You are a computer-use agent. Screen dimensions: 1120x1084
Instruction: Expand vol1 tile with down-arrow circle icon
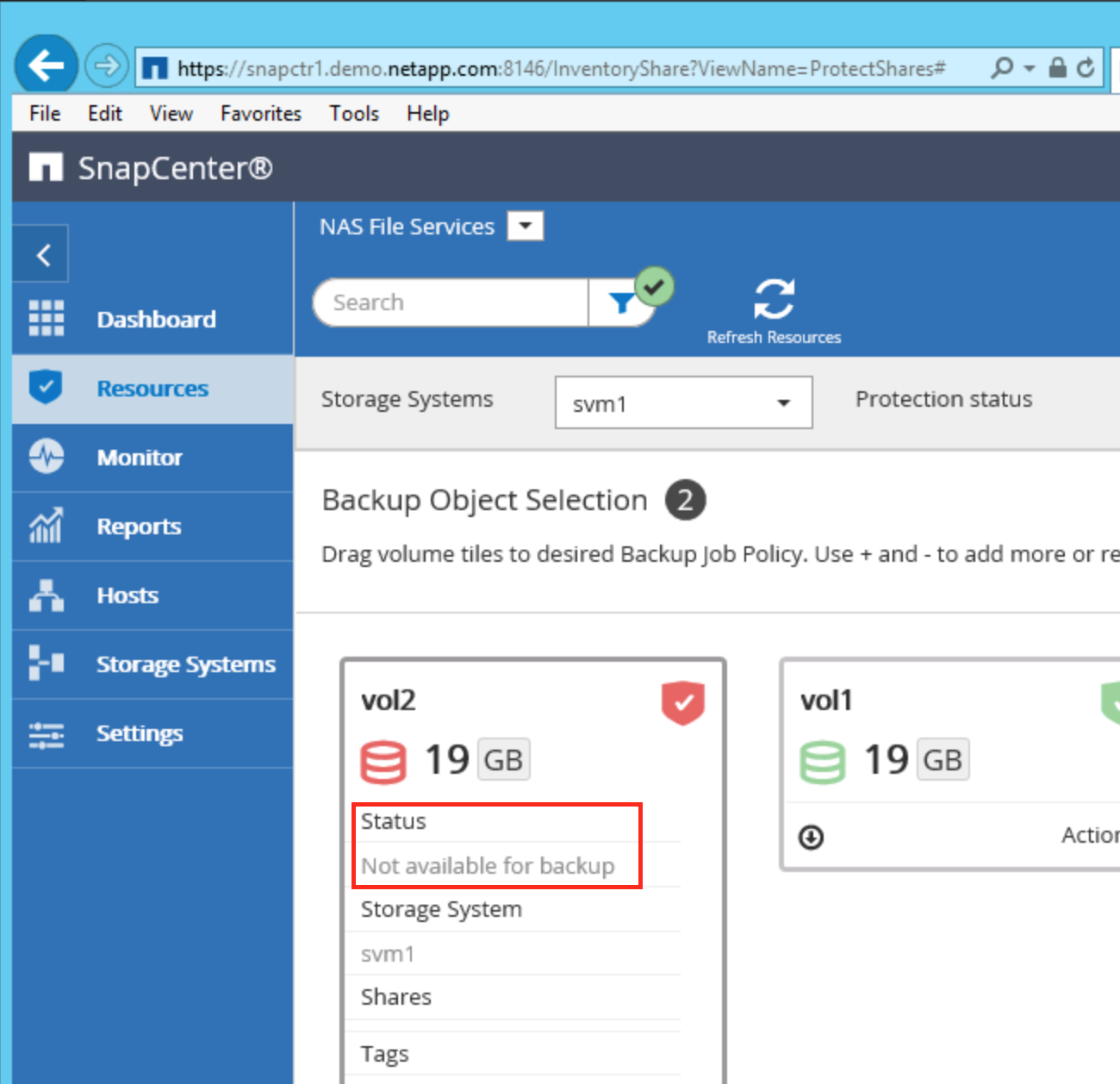(811, 837)
